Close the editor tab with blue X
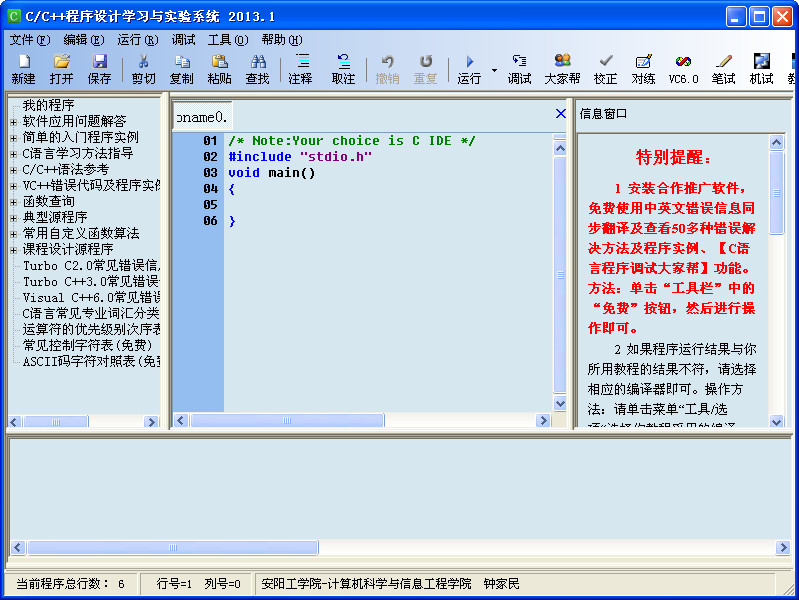 tap(561, 114)
